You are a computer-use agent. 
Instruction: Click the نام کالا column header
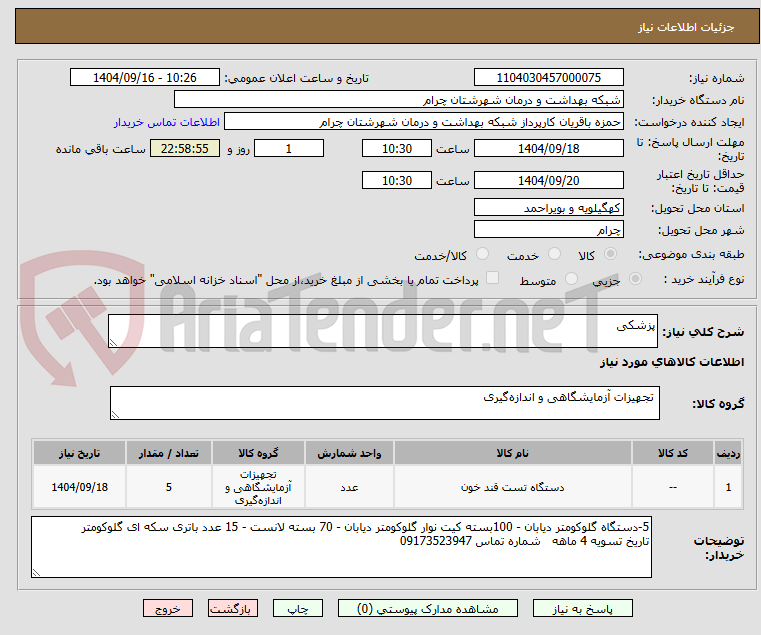(513, 453)
